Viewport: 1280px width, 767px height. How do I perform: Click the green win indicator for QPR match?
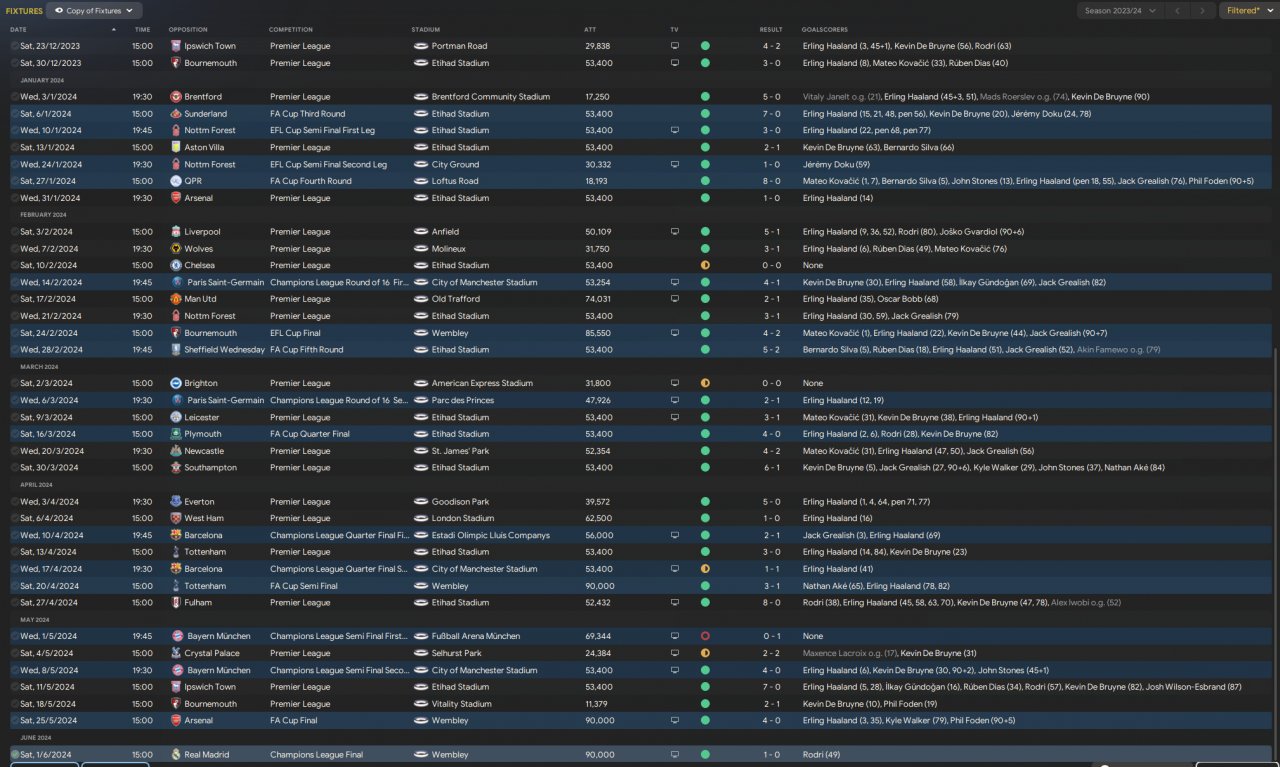[705, 181]
